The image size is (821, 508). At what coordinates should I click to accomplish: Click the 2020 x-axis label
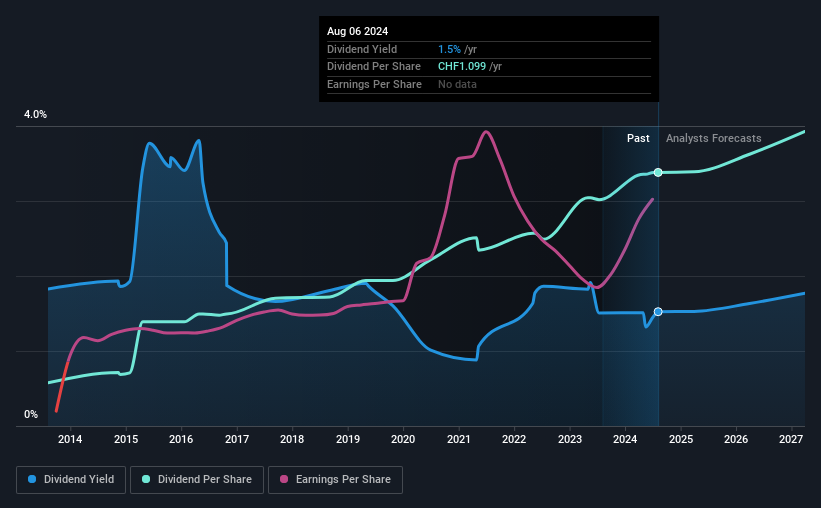point(403,439)
